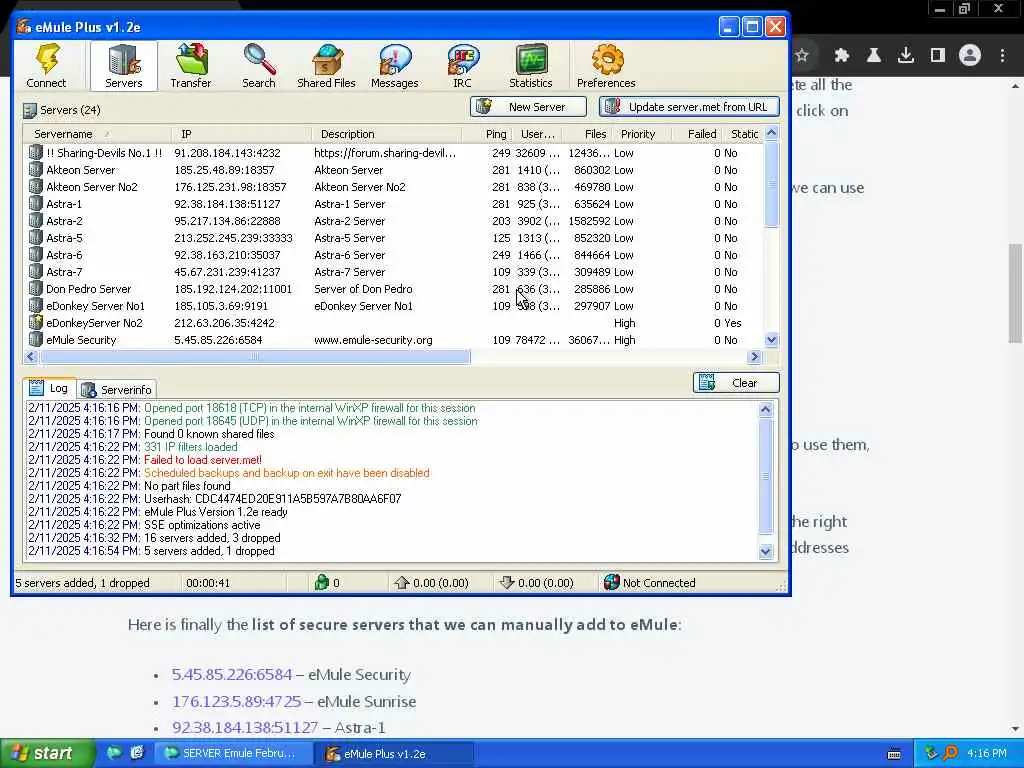Select the !! Sharing-Devils No.1 !! server row

pyautogui.click(x=393, y=153)
